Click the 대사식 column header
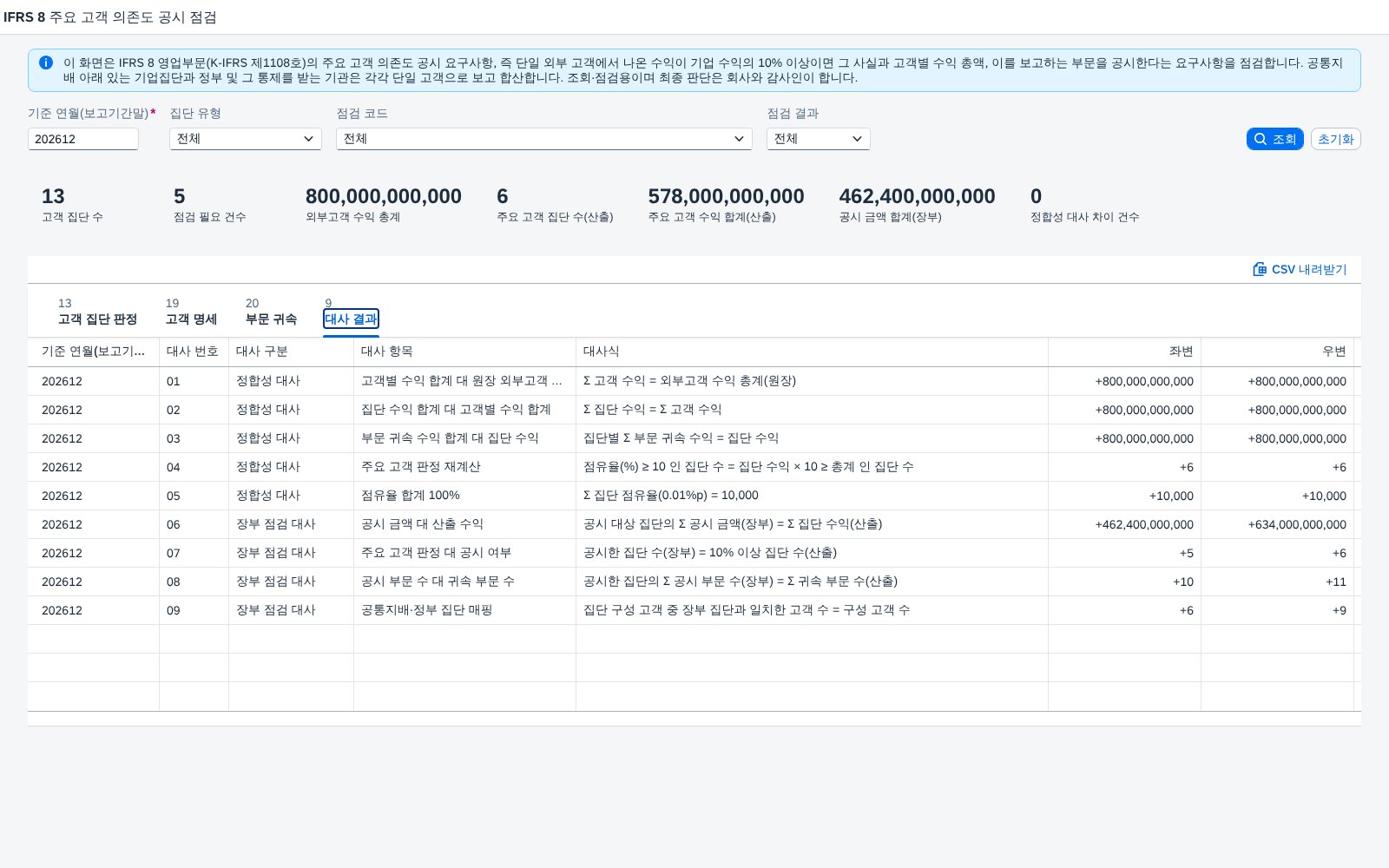 [812, 352]
